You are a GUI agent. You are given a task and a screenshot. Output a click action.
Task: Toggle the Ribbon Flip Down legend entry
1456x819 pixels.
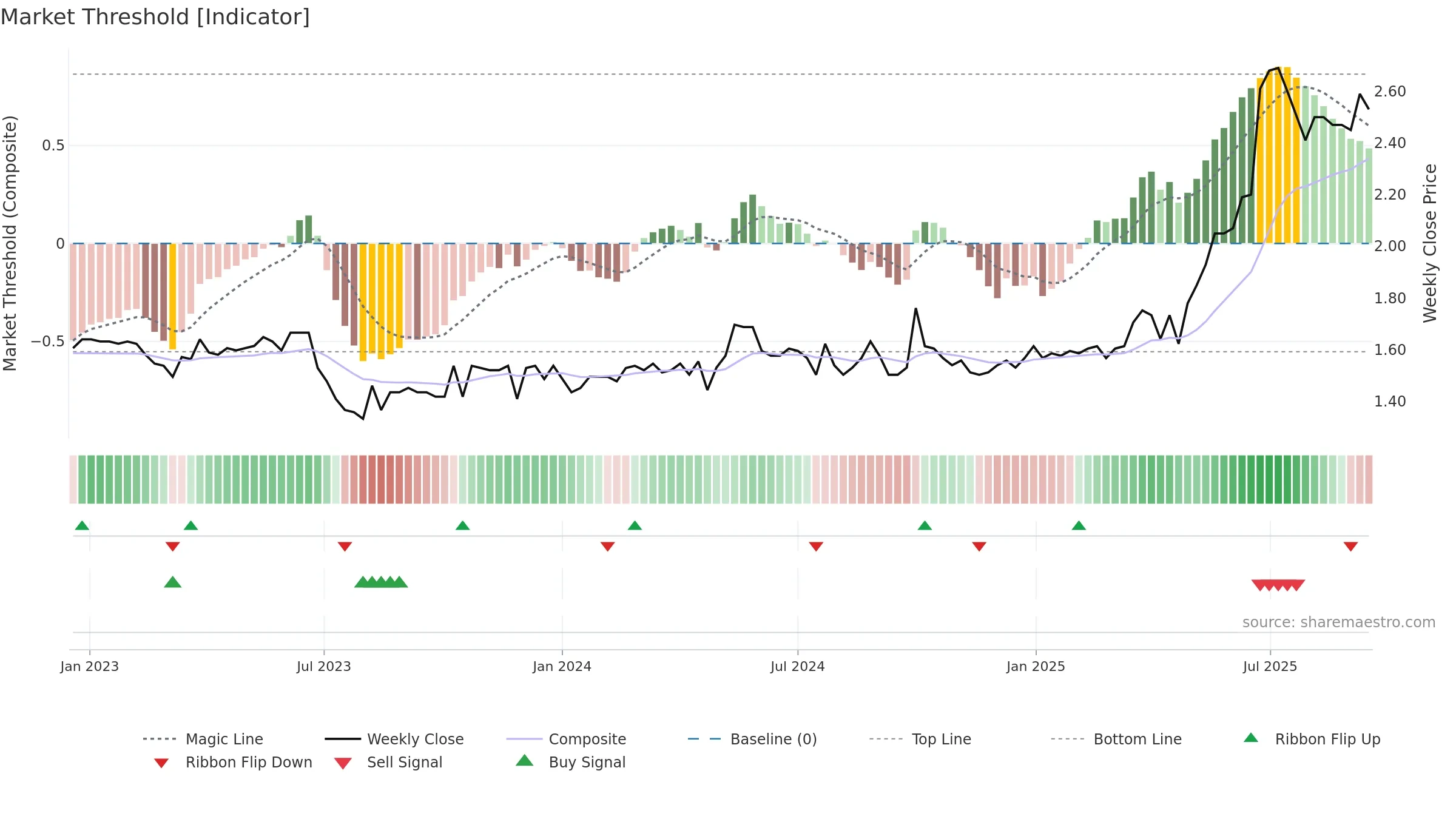(x=233, y=762)
